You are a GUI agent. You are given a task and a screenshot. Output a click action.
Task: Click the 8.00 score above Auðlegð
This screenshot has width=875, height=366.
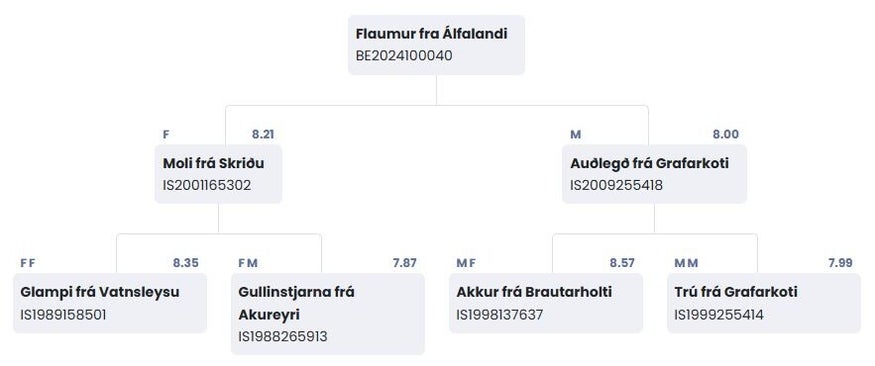725,134
